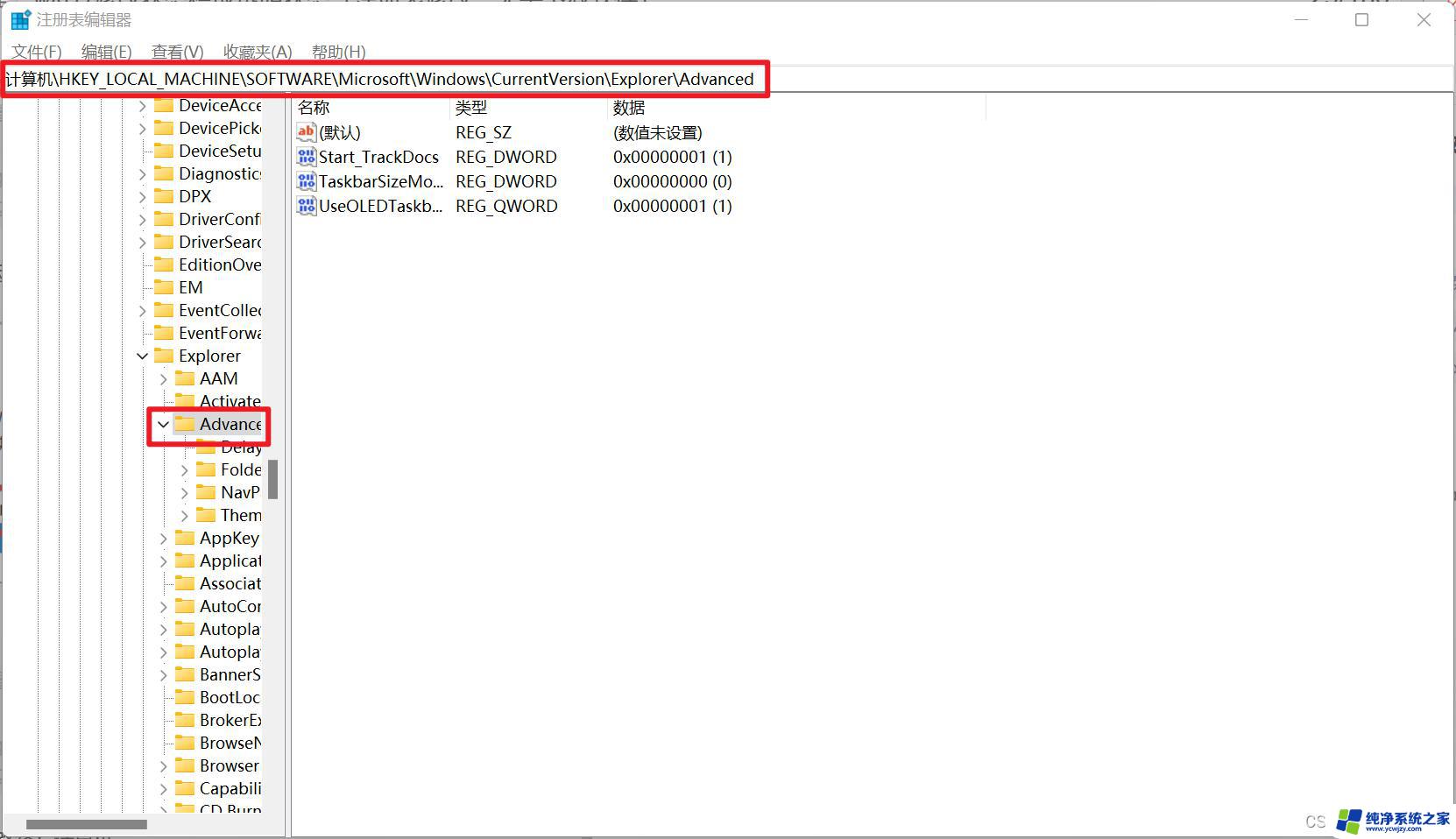This screenshot has height=839, width=1456.
Task: Expand the DPX tree node
Action: pos(142,197)
